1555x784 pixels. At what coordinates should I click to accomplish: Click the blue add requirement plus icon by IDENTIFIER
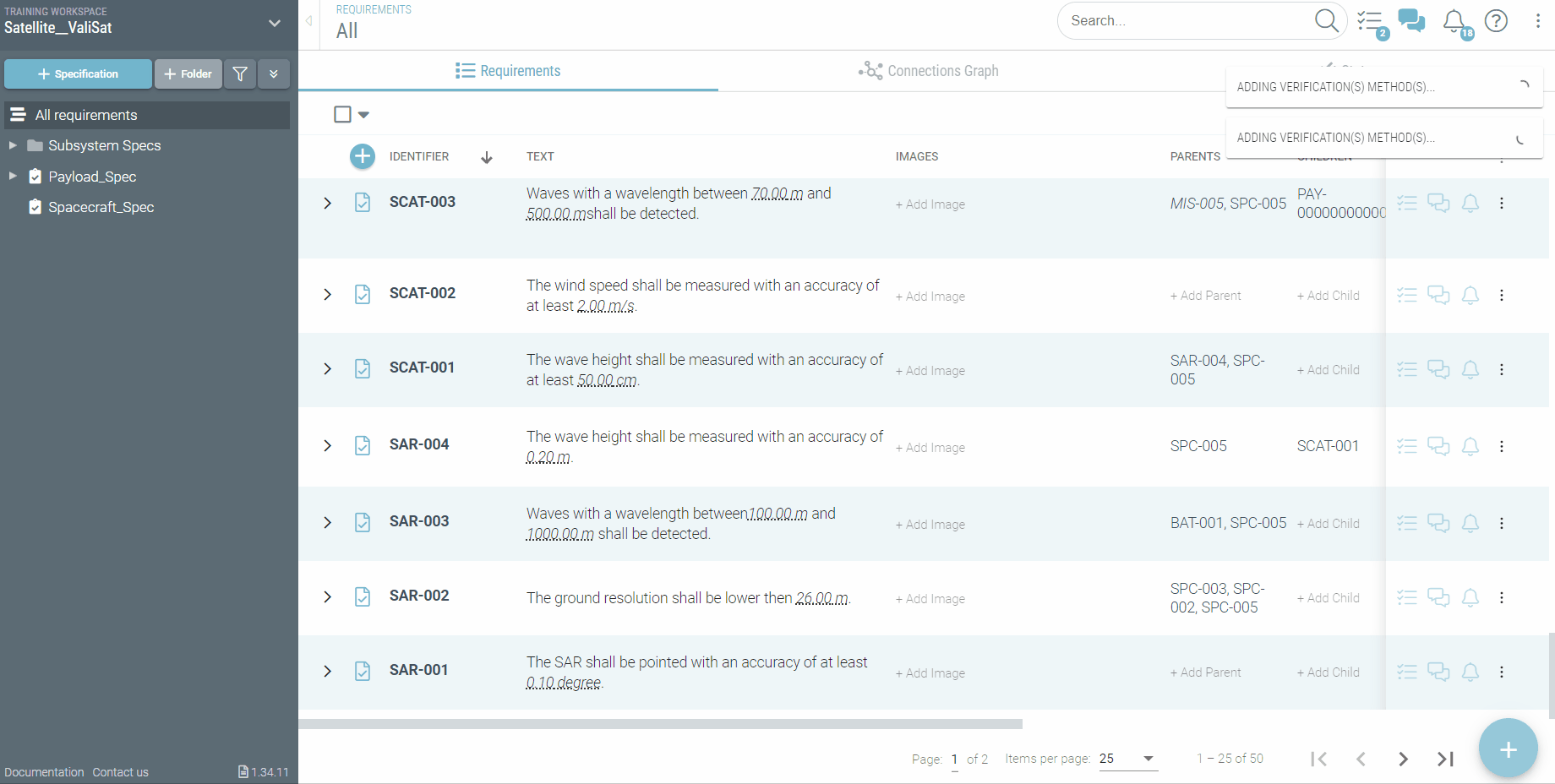click(363, 156)
